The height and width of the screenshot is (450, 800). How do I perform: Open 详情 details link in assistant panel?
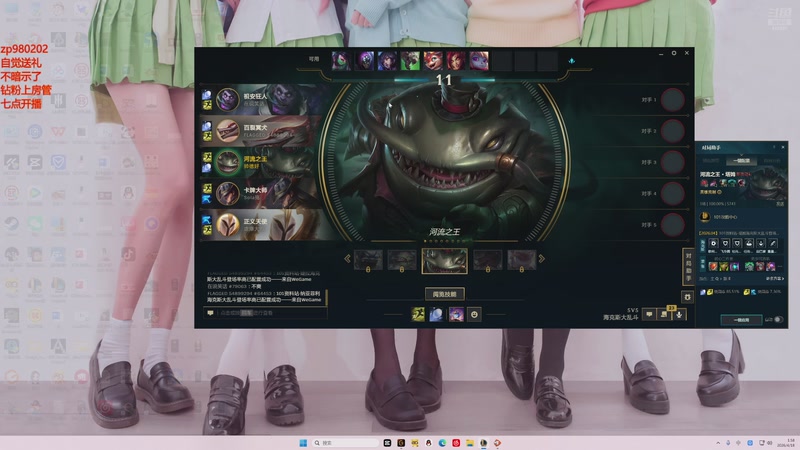pos(780,204)
